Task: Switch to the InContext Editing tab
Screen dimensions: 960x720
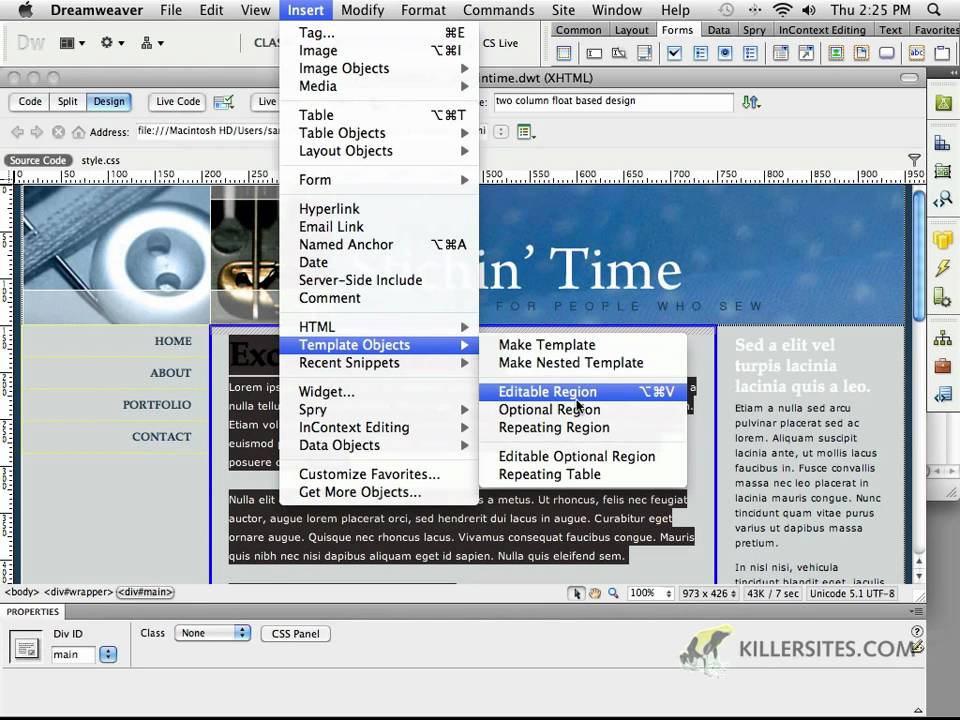Action: [x=822, y=30]
